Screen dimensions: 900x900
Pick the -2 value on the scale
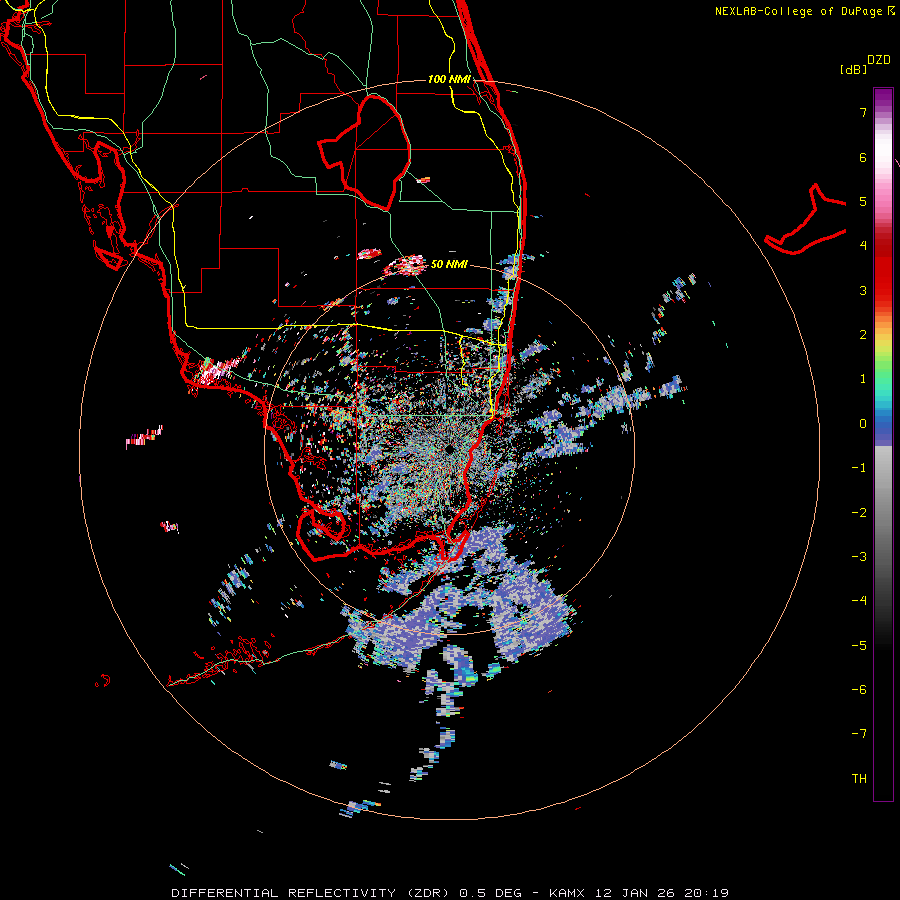[859, 512]
